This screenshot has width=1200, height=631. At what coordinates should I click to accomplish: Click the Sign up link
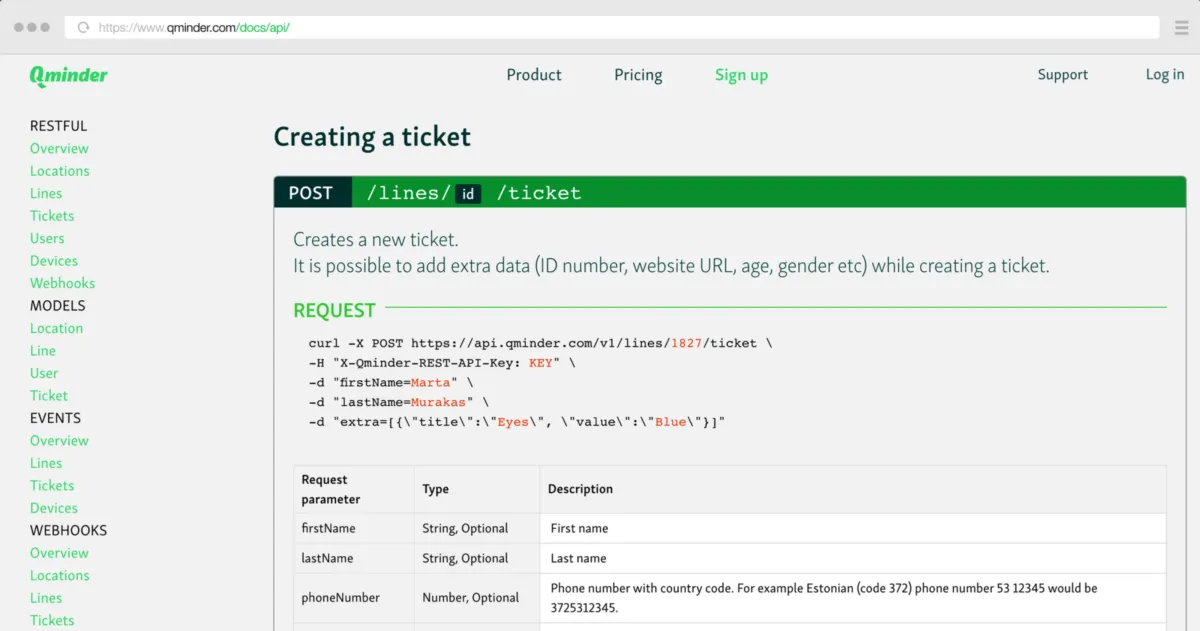pos(741,75)
